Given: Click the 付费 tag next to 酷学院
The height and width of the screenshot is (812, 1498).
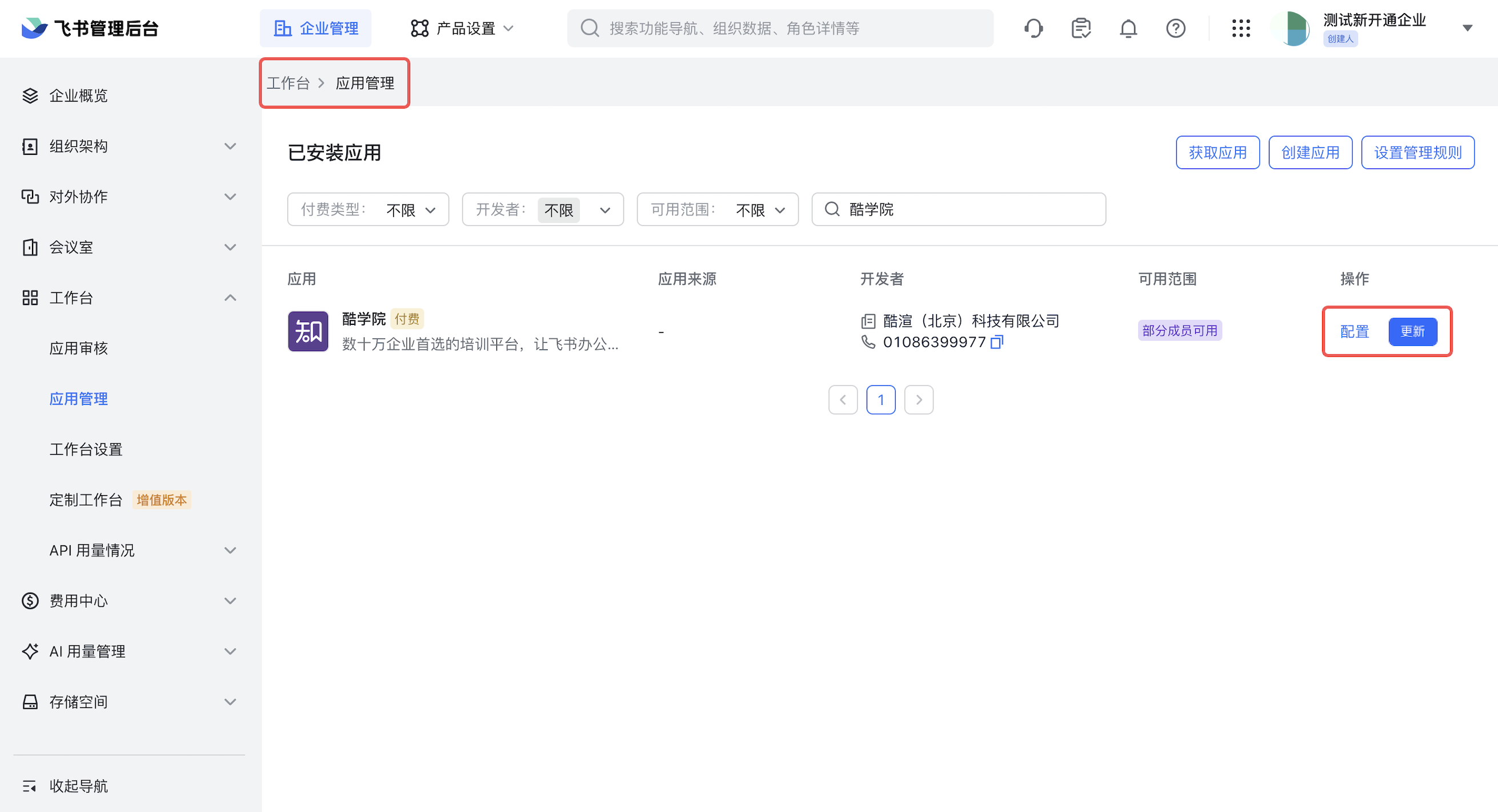Looking at the screenshot, I should pos(407,319).
